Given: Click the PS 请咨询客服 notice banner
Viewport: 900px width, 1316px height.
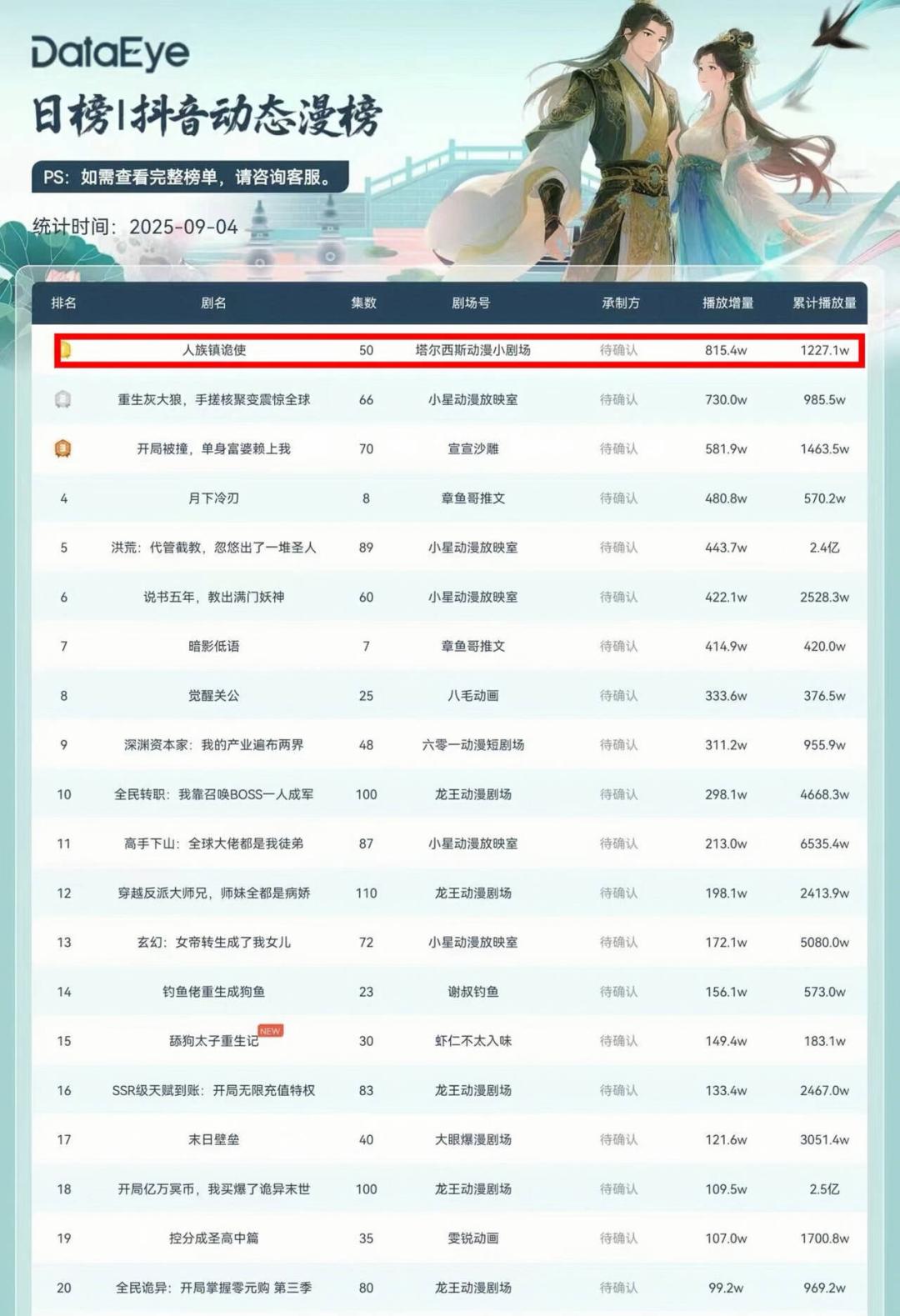Looking at the screenshot, I should pos(190,177).
